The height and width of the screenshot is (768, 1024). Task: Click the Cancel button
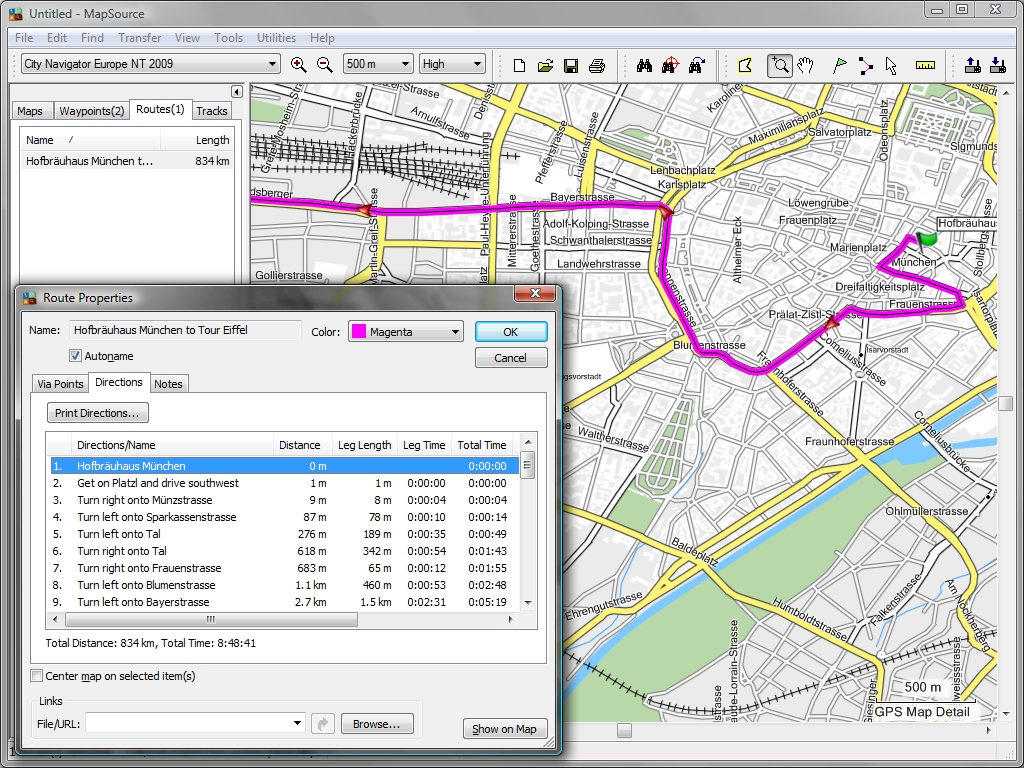[x=511, y=358]
